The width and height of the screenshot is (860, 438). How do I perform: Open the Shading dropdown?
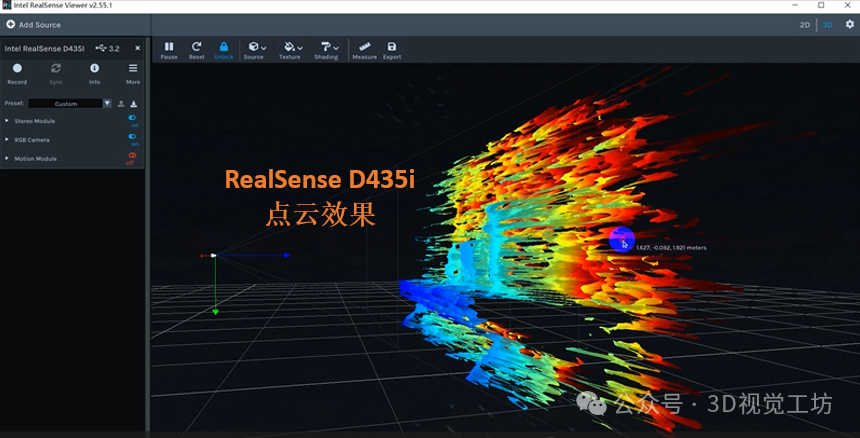(327, 50)
